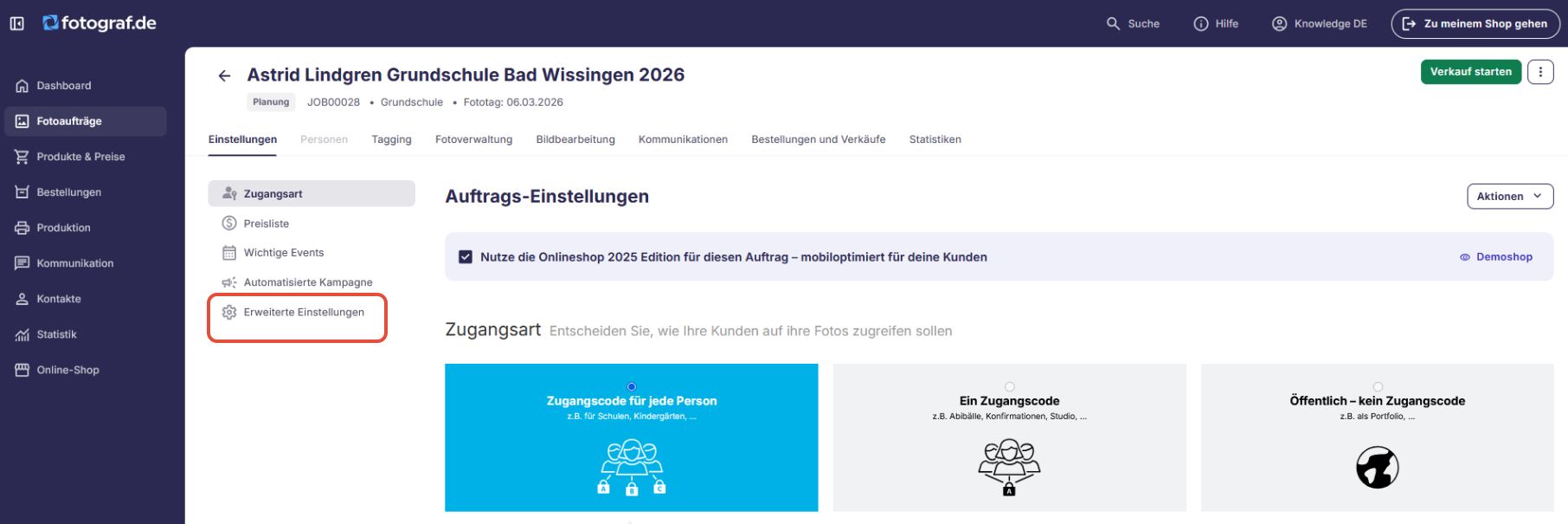The height and width of the screenshot is (524, 1568).
Task: Select the Wichtige Events calendar icon
Action: tap(229, 253)
